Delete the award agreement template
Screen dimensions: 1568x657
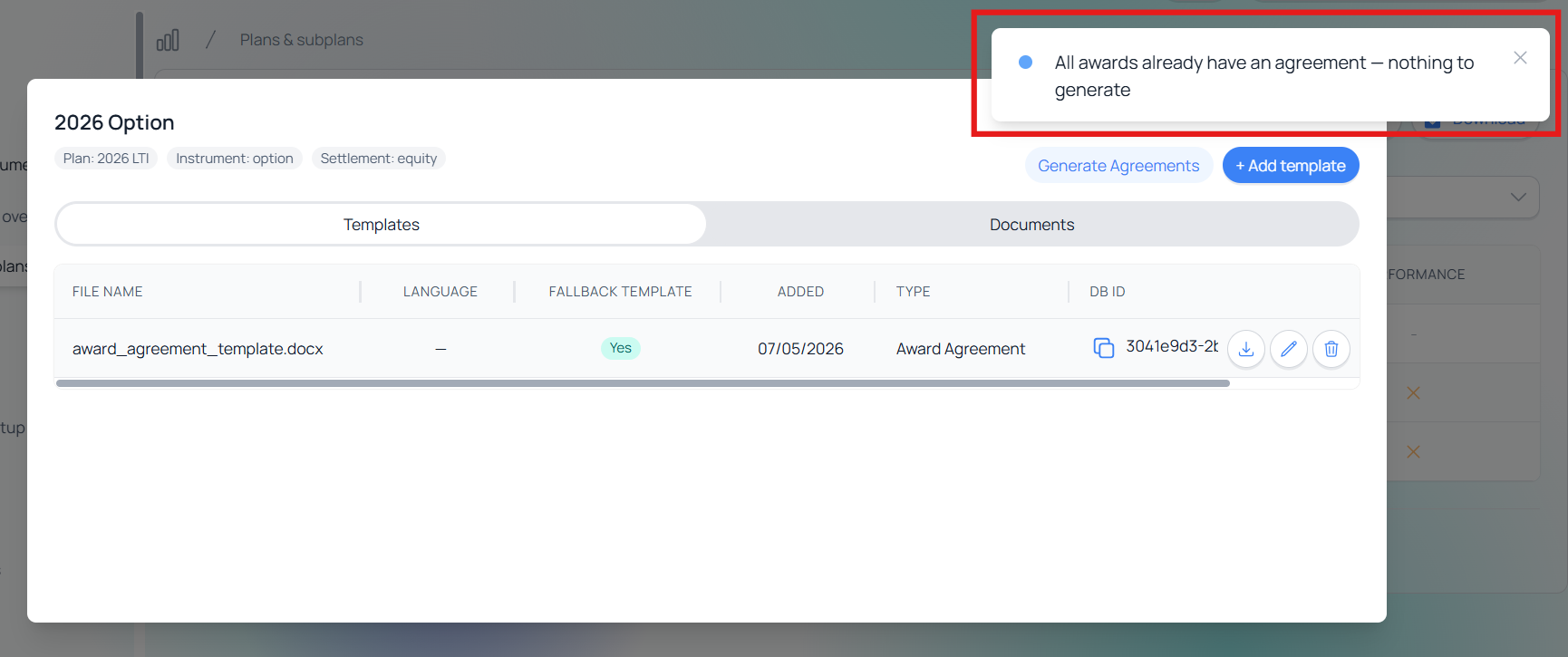[x=1331, y=349]
